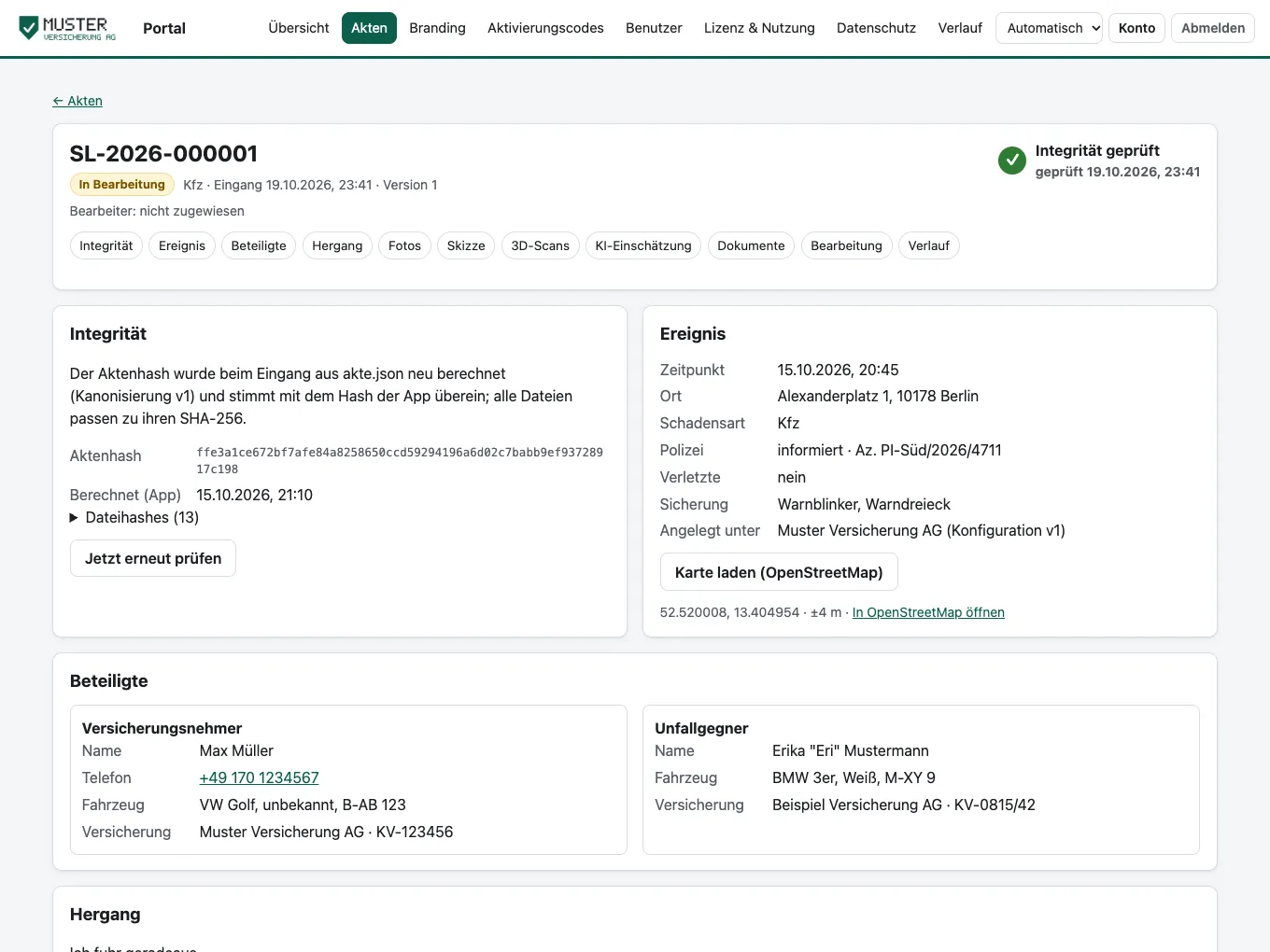1270x952 pixels.
Task: Click Bearbeiter: nicht zugewiesen text
Action: click(x=157, y=211)
